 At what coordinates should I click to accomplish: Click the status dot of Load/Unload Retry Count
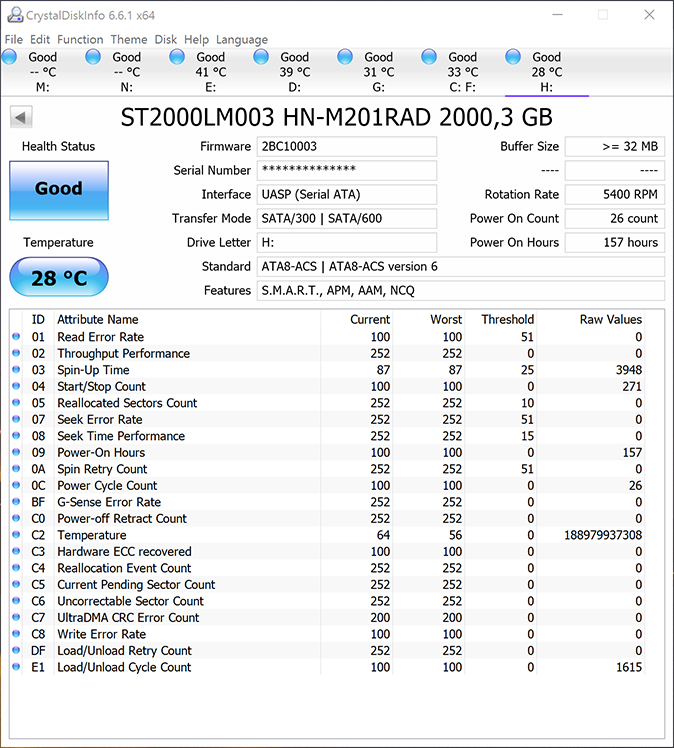pyautogui.click(x=16, y=650)
